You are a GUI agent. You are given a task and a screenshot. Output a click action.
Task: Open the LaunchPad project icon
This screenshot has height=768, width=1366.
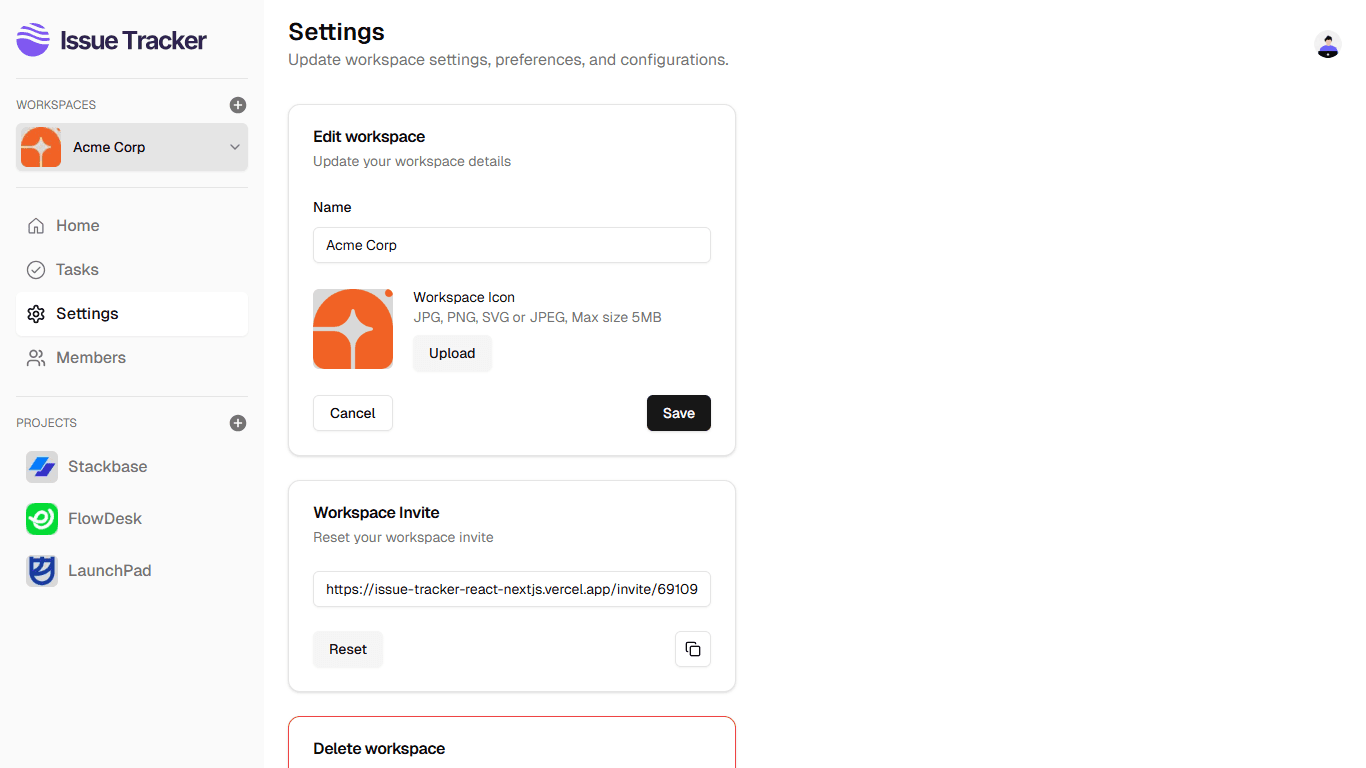point(41,570)
